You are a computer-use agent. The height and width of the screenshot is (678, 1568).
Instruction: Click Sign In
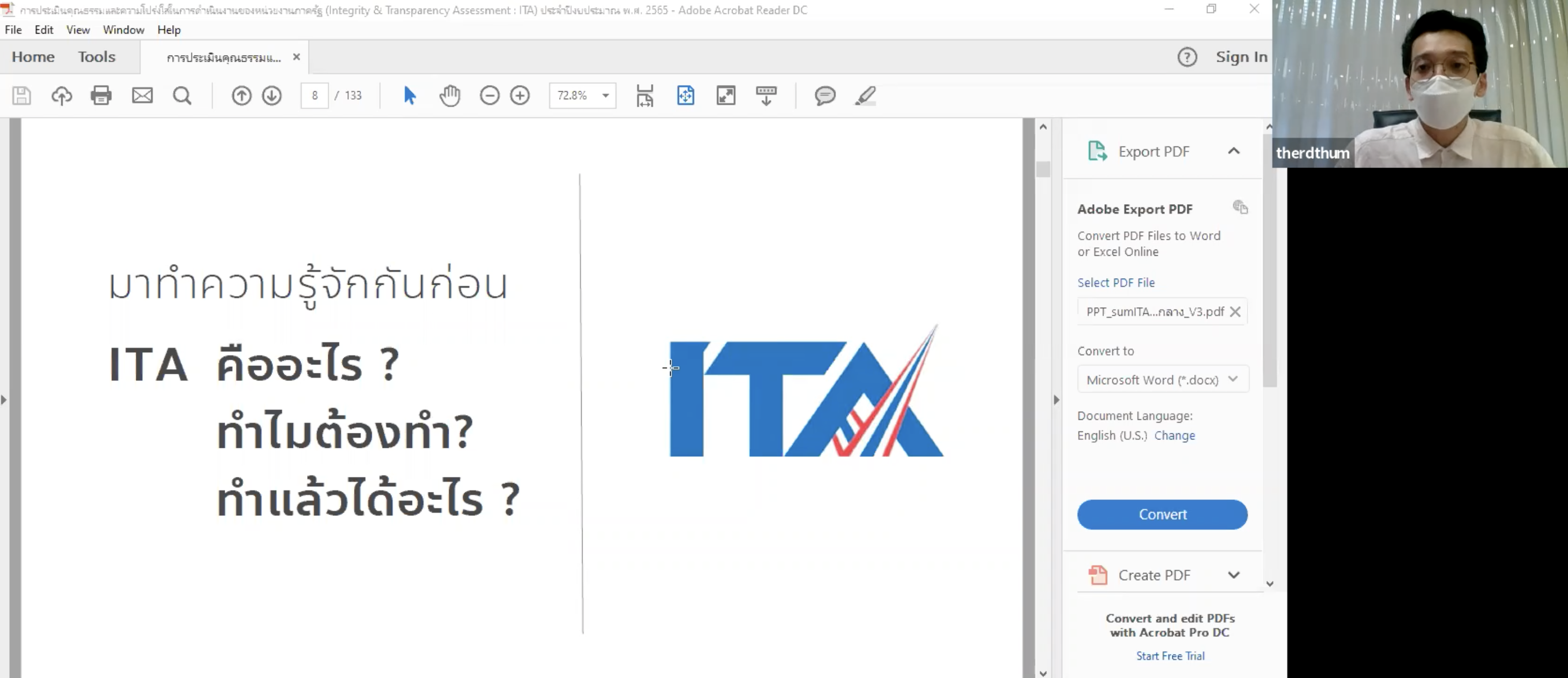tap(1242, 57)
